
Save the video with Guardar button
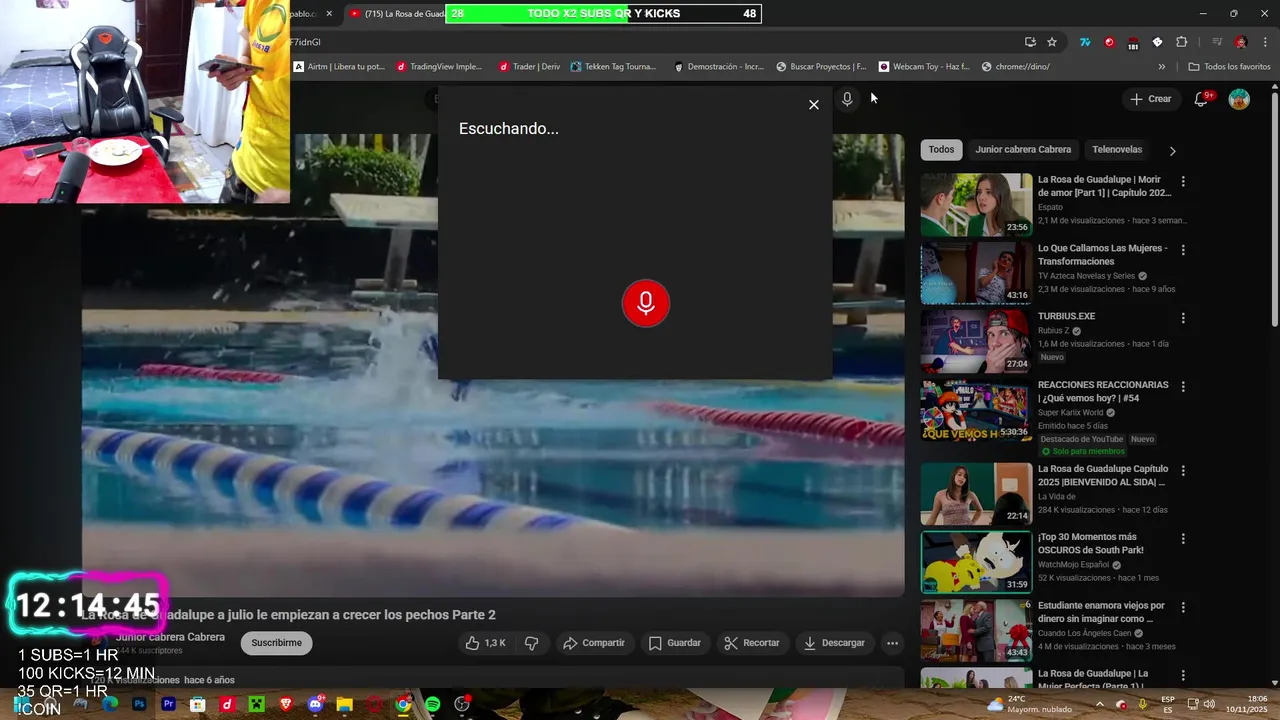coord(675,643)
